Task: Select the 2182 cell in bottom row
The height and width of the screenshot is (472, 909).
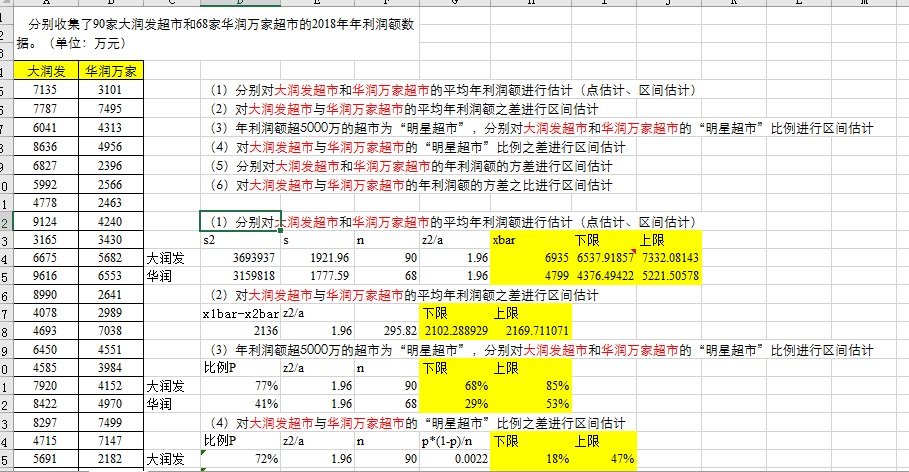Action: (111, 459)
